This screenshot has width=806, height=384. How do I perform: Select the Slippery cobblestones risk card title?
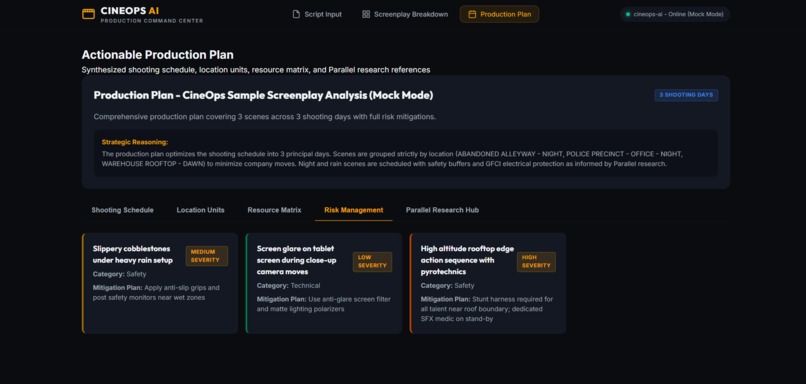133,254
